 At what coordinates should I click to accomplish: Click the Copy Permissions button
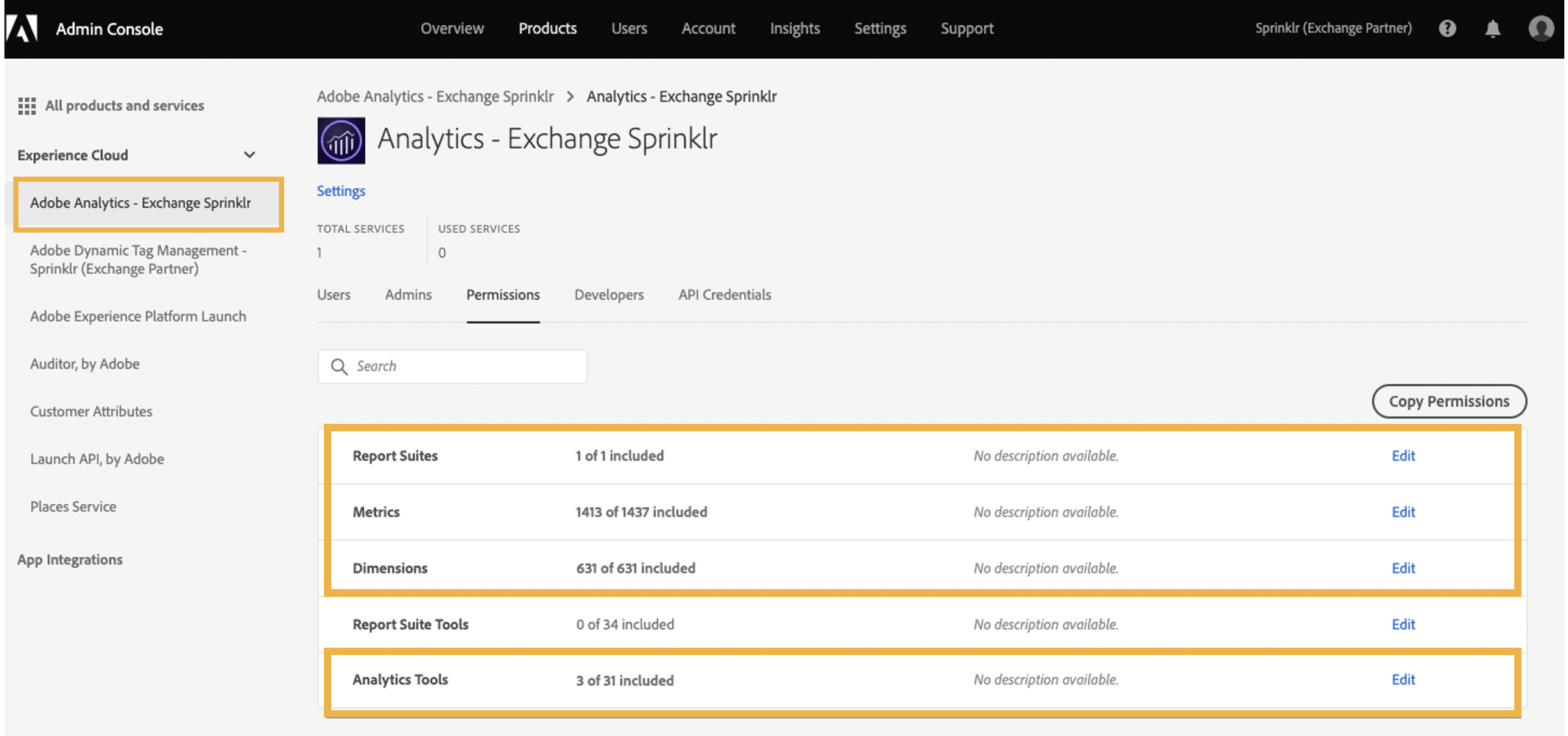tap(1449, 402)
